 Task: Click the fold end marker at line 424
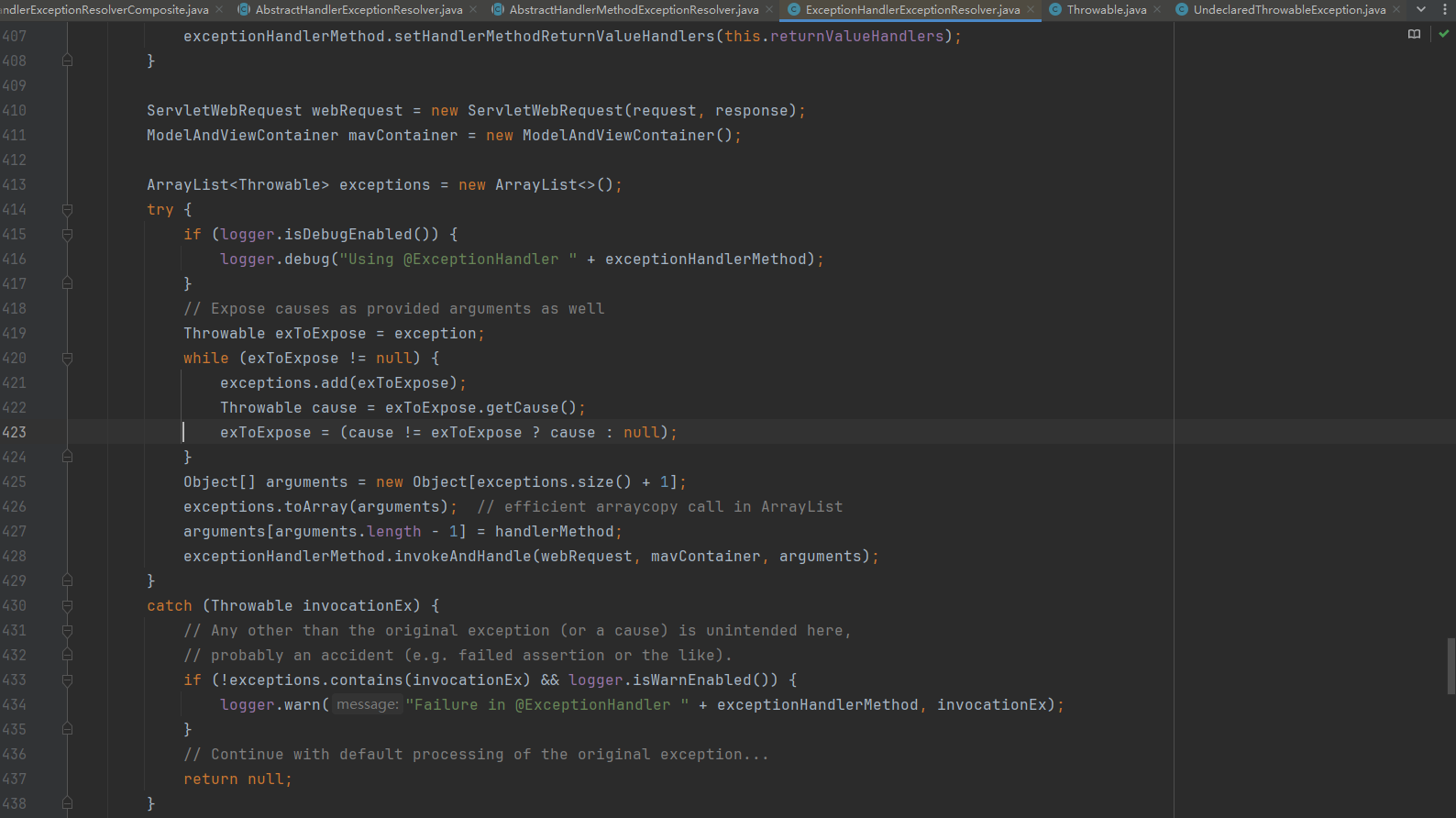click(67, 457)
